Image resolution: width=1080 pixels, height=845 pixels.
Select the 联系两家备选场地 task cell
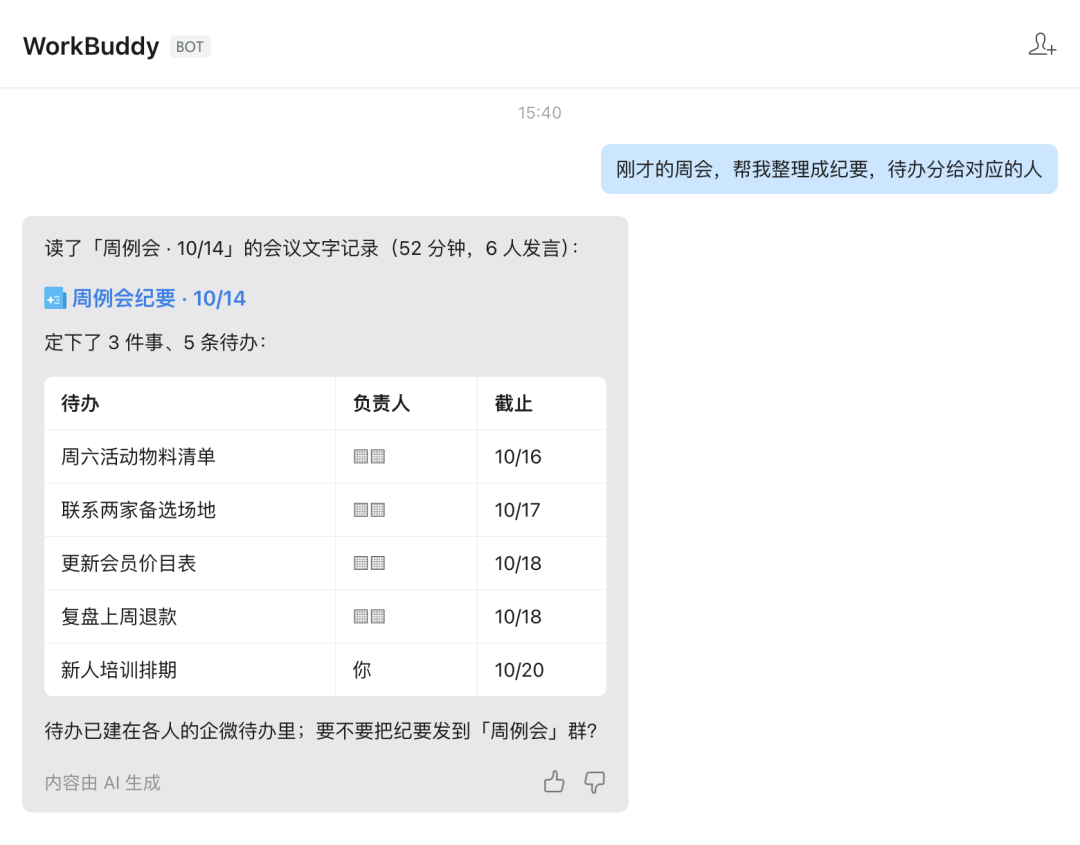tap(189, 510)
